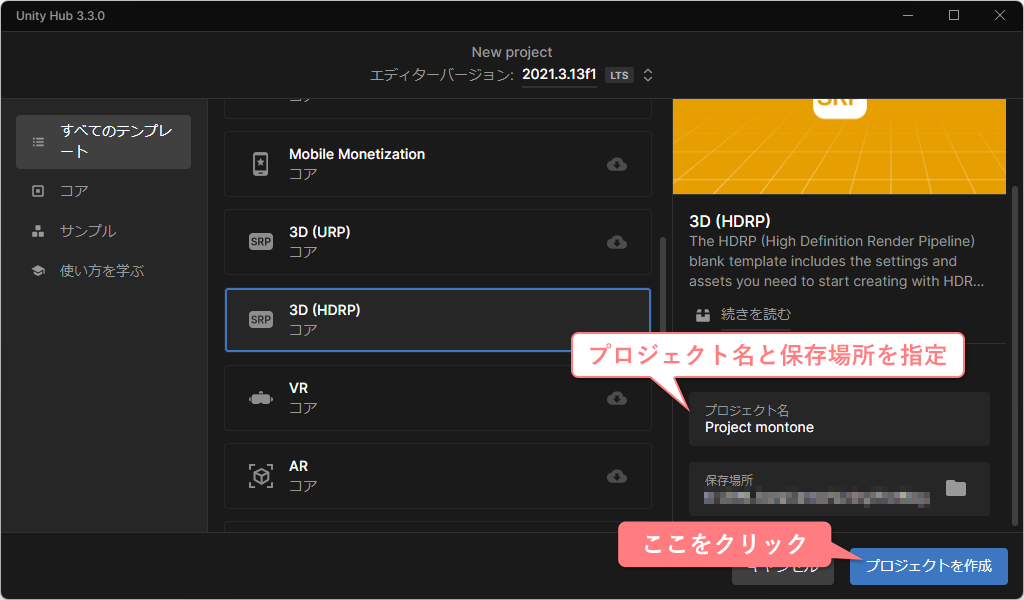Click the プロジェクトを作成 button
Screen dimensions: 1024x600
[x=929, y=565]
